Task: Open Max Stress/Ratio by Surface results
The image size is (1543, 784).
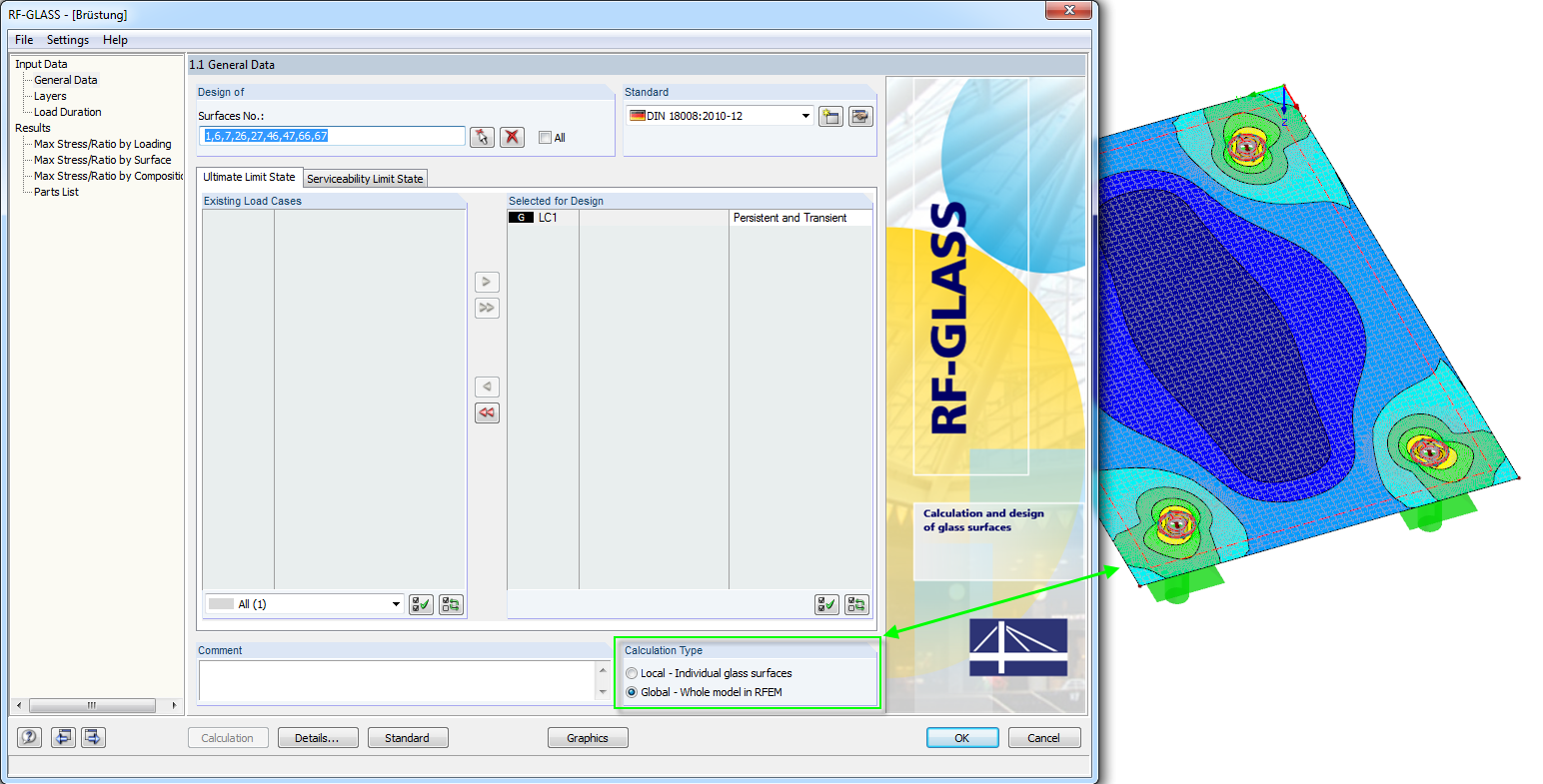Action: point(103,160)
